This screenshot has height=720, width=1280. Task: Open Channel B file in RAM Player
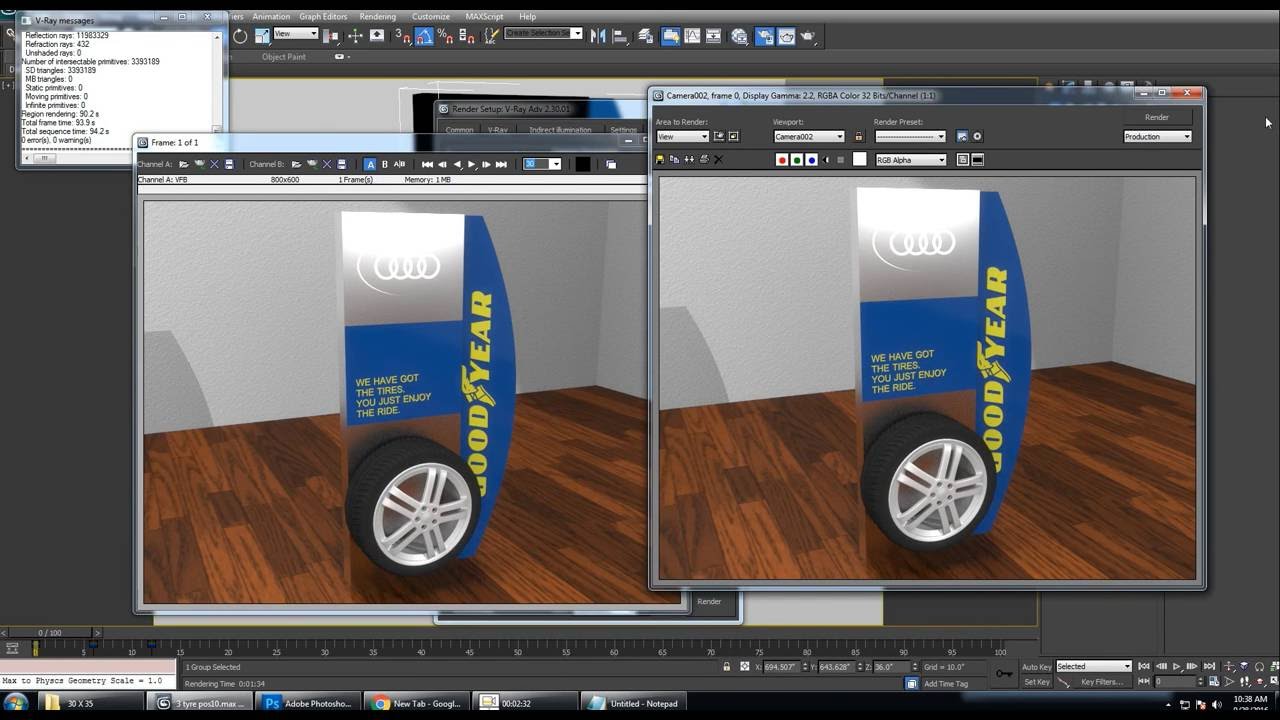pos(296,164)
